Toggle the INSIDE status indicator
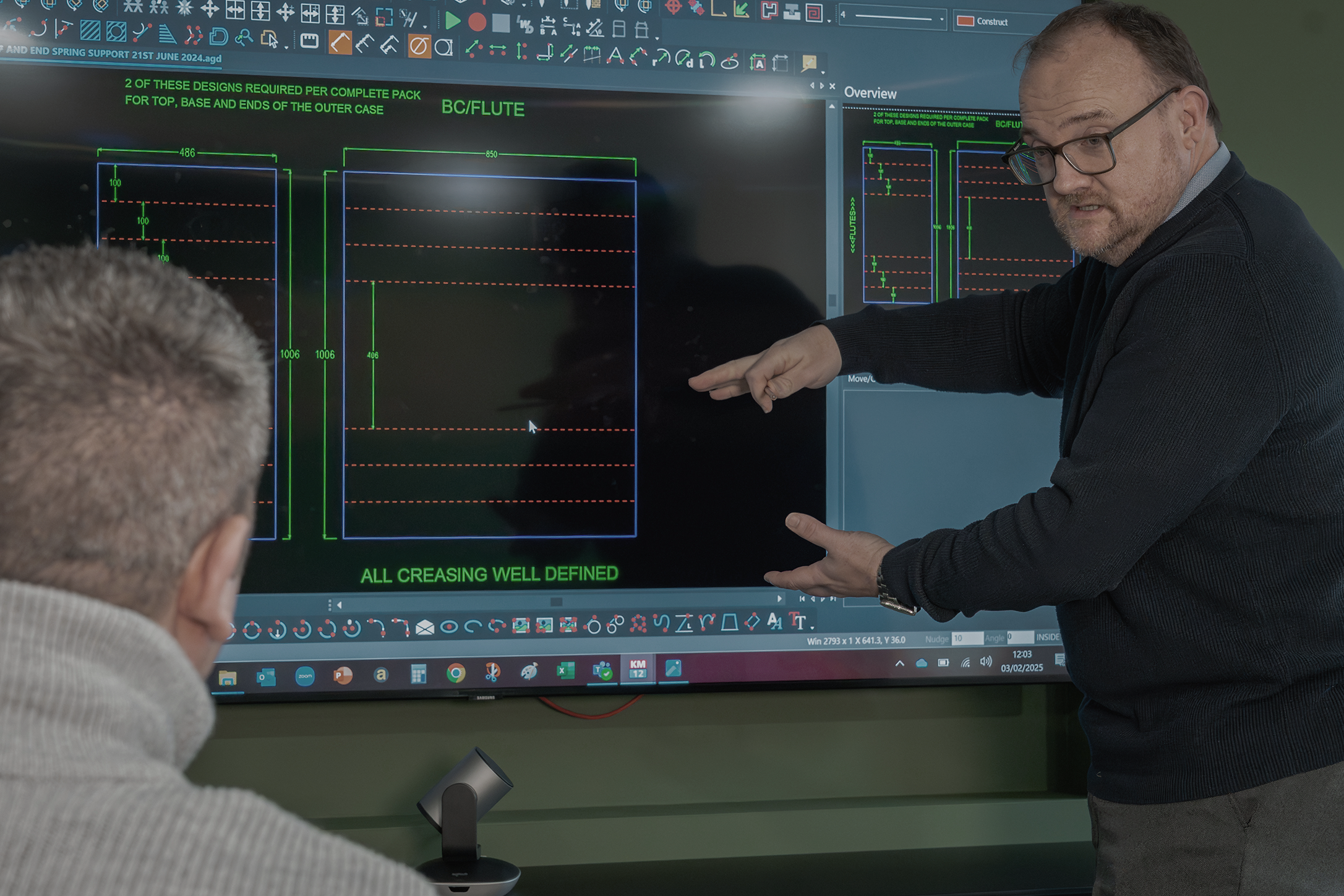 1048,636
